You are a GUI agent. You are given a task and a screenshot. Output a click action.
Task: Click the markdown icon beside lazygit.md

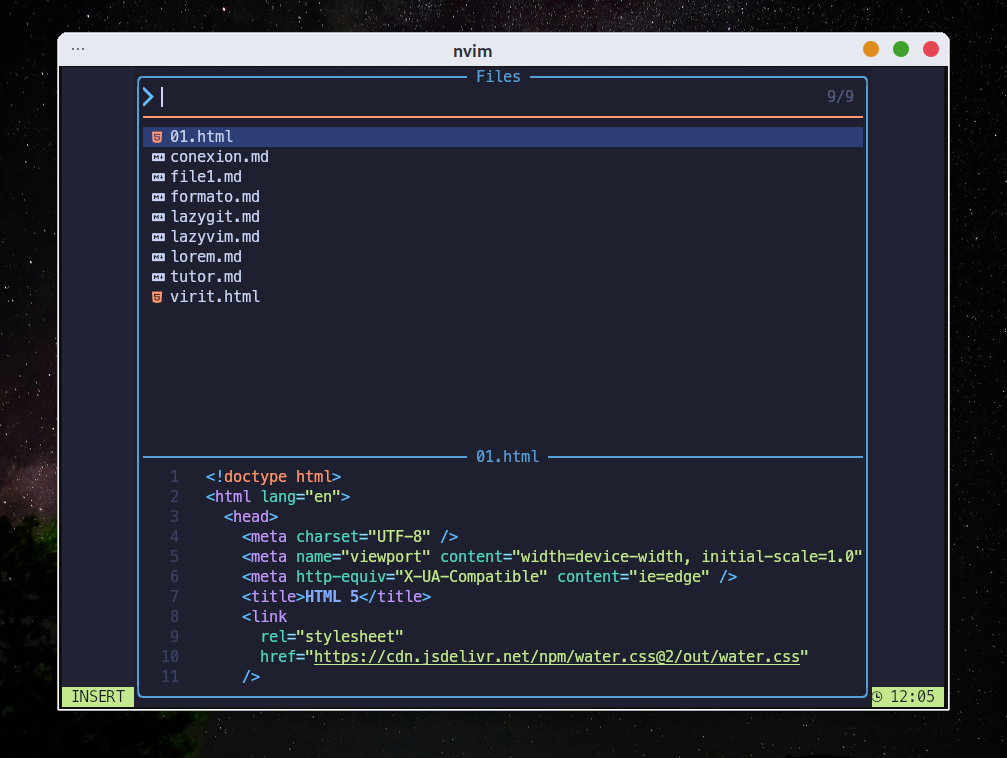pyautogui.click(x=157, y=217)
